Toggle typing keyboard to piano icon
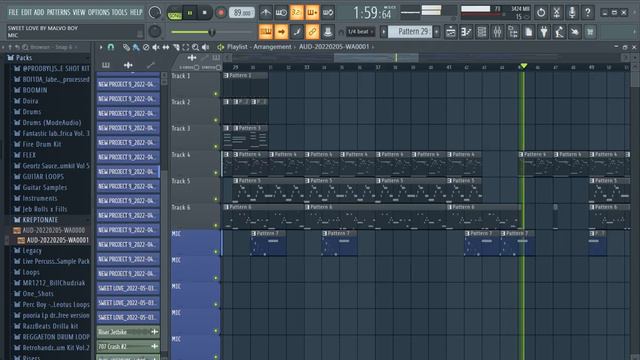Image resolution: width=640 pixels, height=360 pixels. pos(266,31)
